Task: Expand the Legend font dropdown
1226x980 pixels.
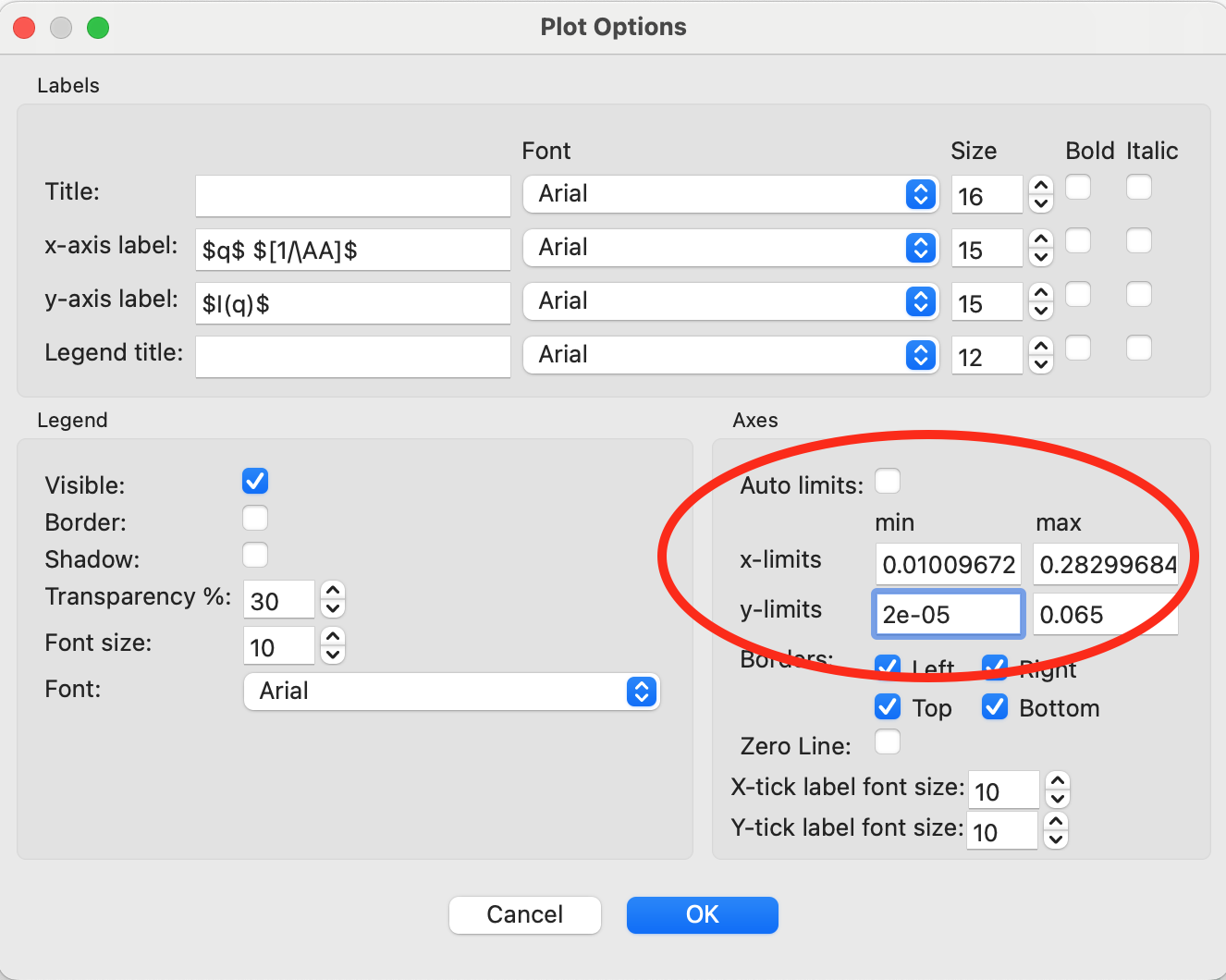Action: pyautogui.click(x=452, y=692)
